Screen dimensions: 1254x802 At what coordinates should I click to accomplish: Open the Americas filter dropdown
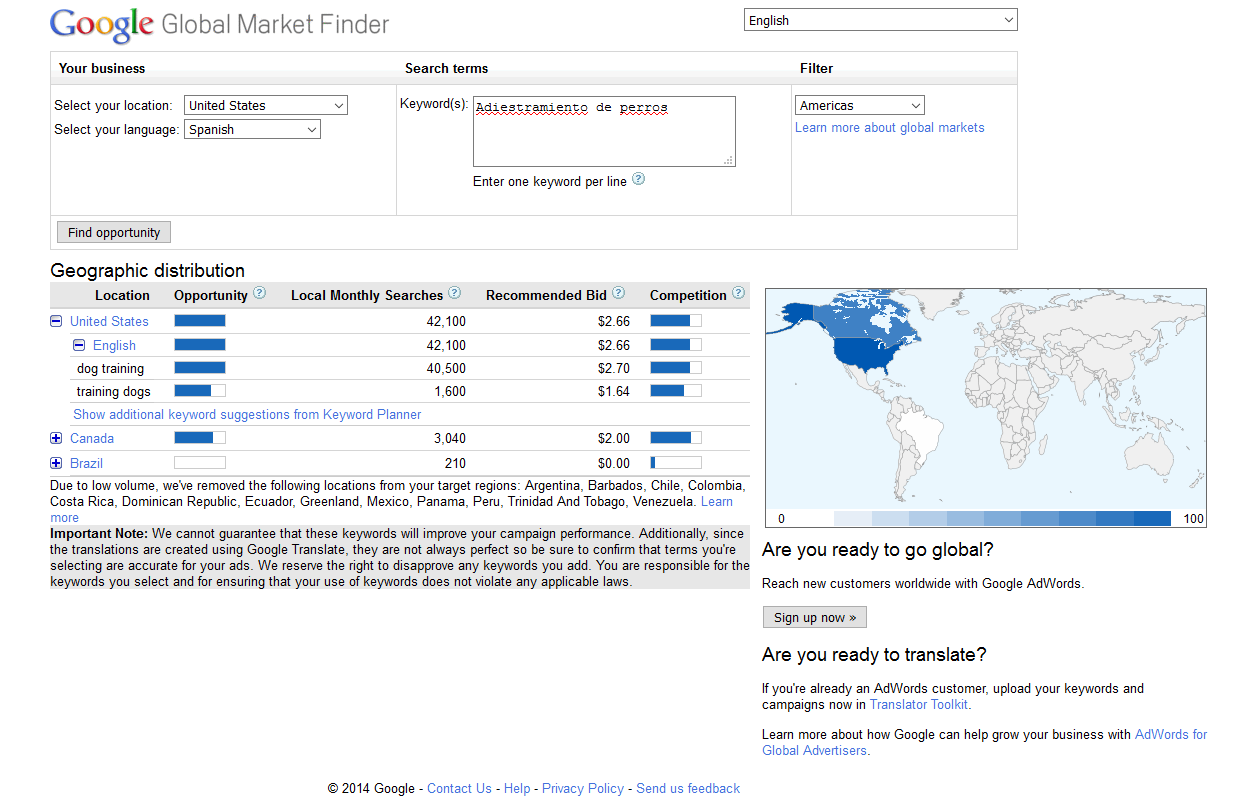point(860,105)
